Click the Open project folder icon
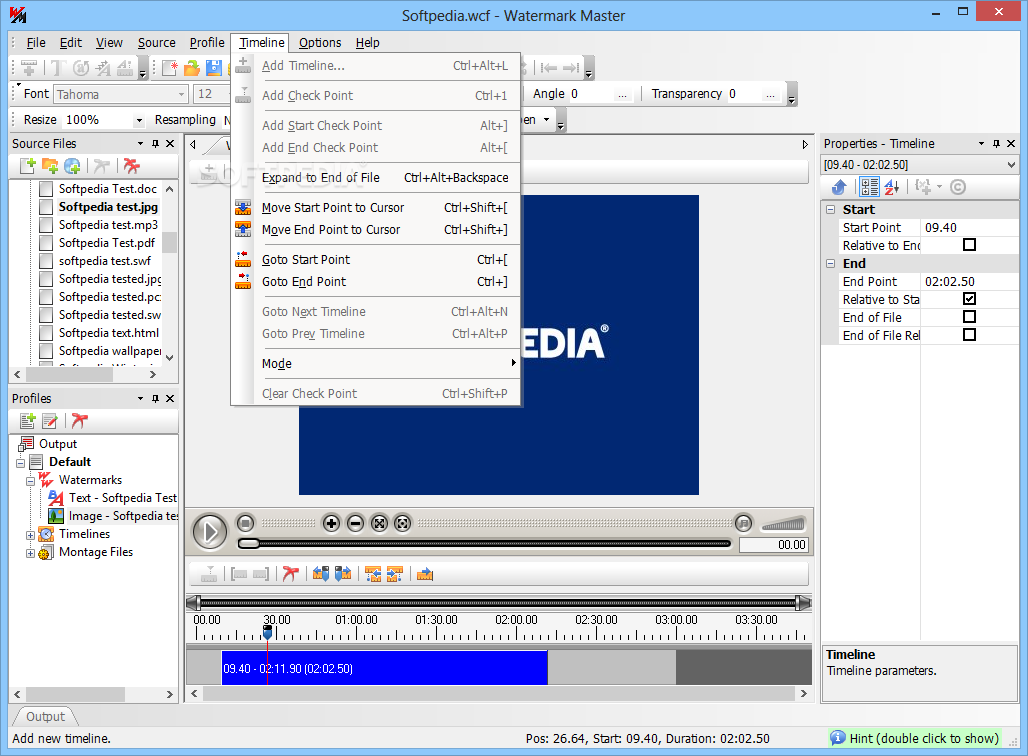1028x756 pixels. coord(191,68)
